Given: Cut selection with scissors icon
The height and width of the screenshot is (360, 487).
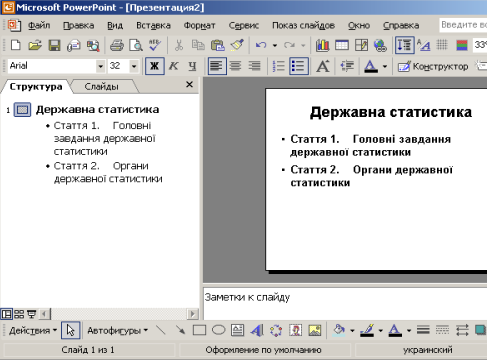Looking at the screenshot, I should pos(179,45).
